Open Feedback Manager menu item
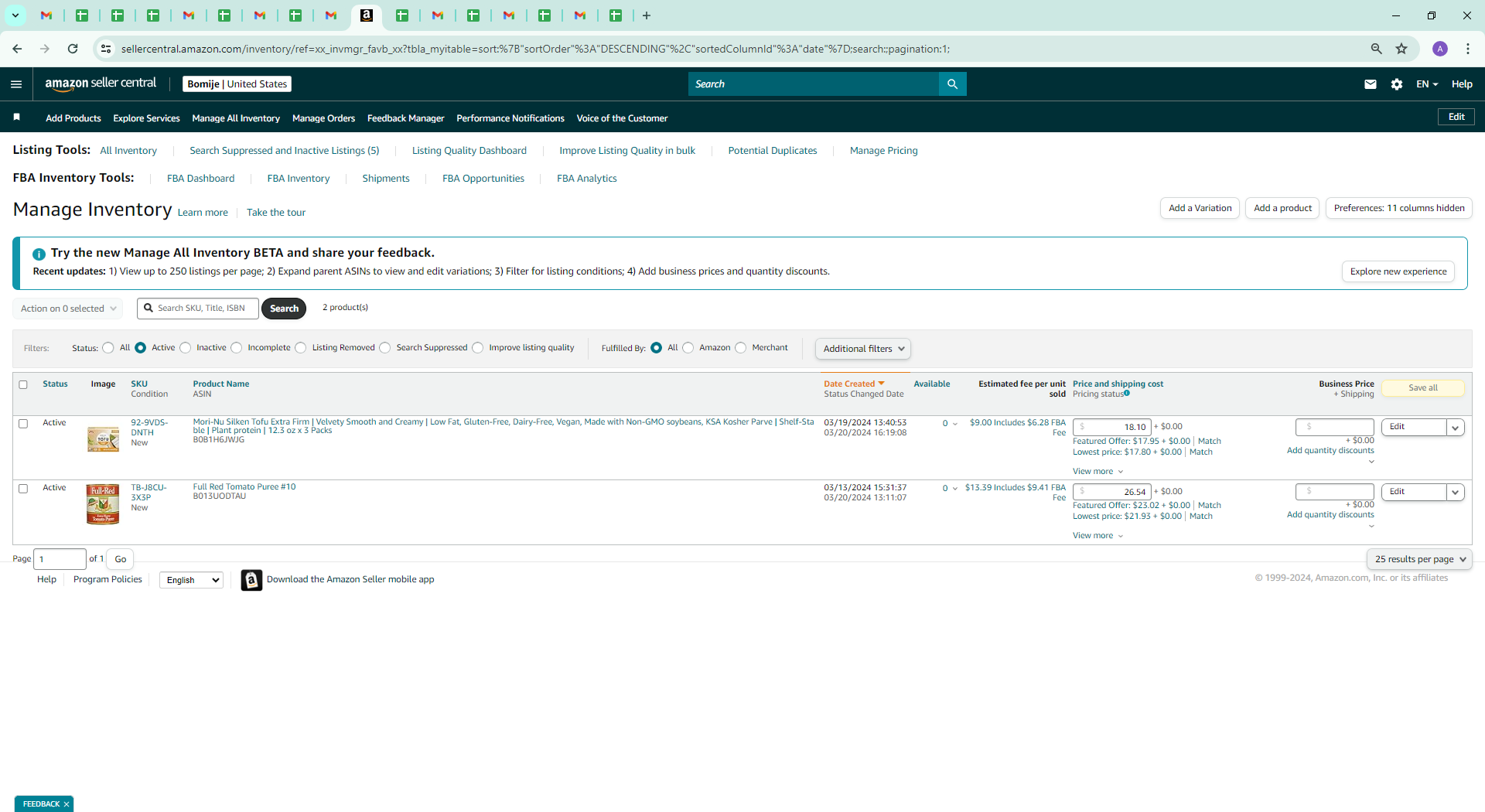 (x=406, y=118)
